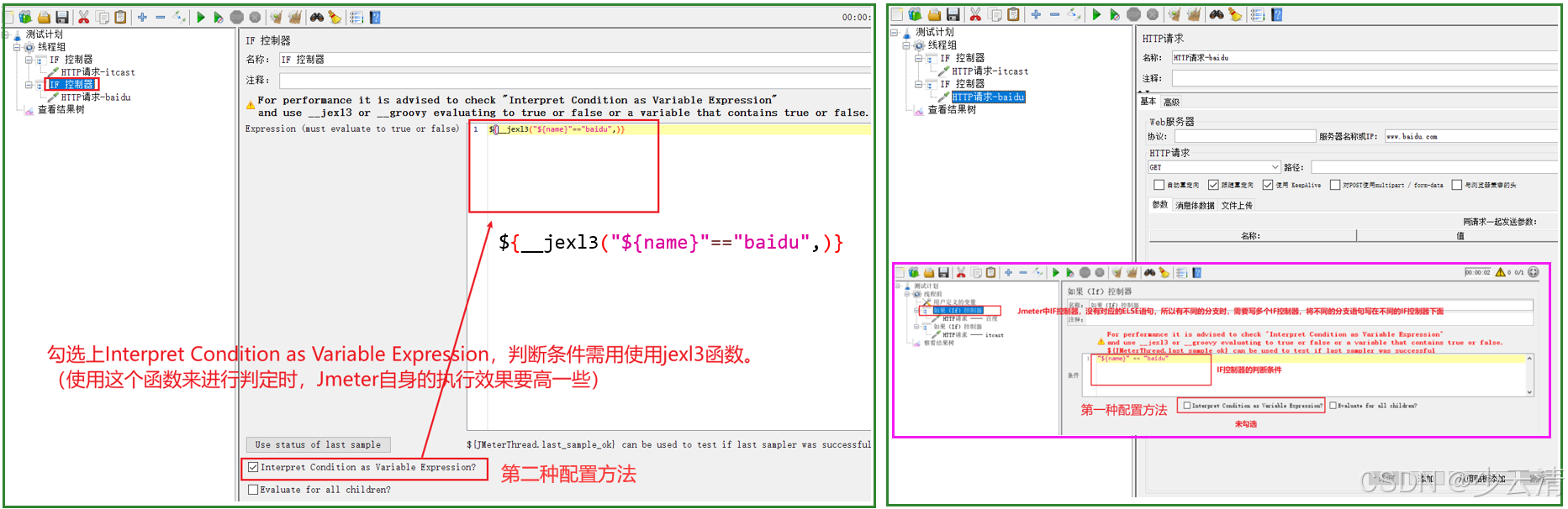Uncheck Interpret Condition as Variable Expression checkbox
This screenshot has height=509, width=1568.
coord(253,467)
